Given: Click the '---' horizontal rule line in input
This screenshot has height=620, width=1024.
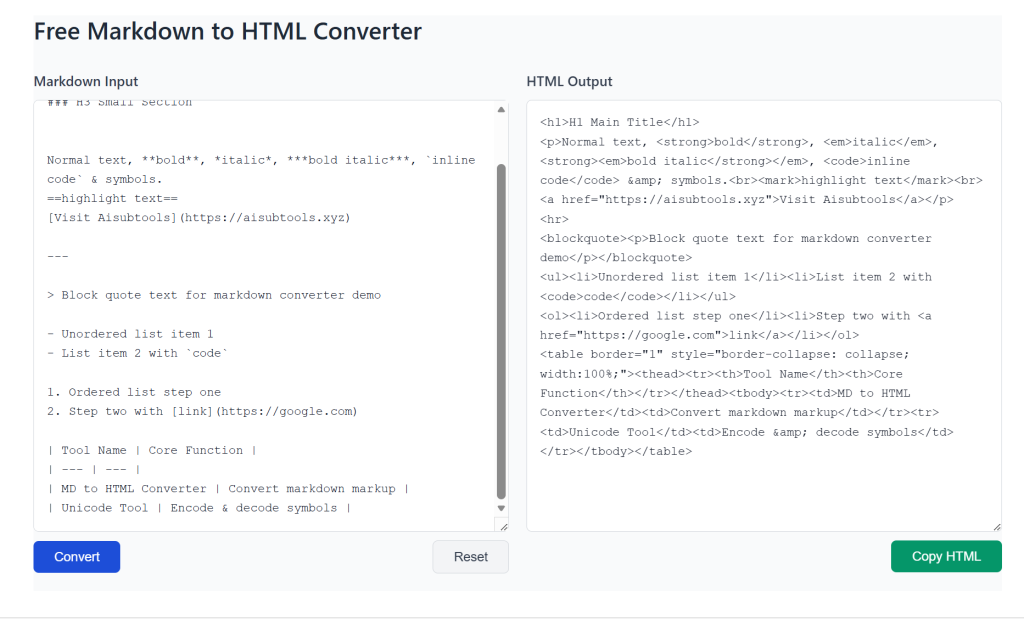Looking at the screenshot, I should [x=57, y=256].
